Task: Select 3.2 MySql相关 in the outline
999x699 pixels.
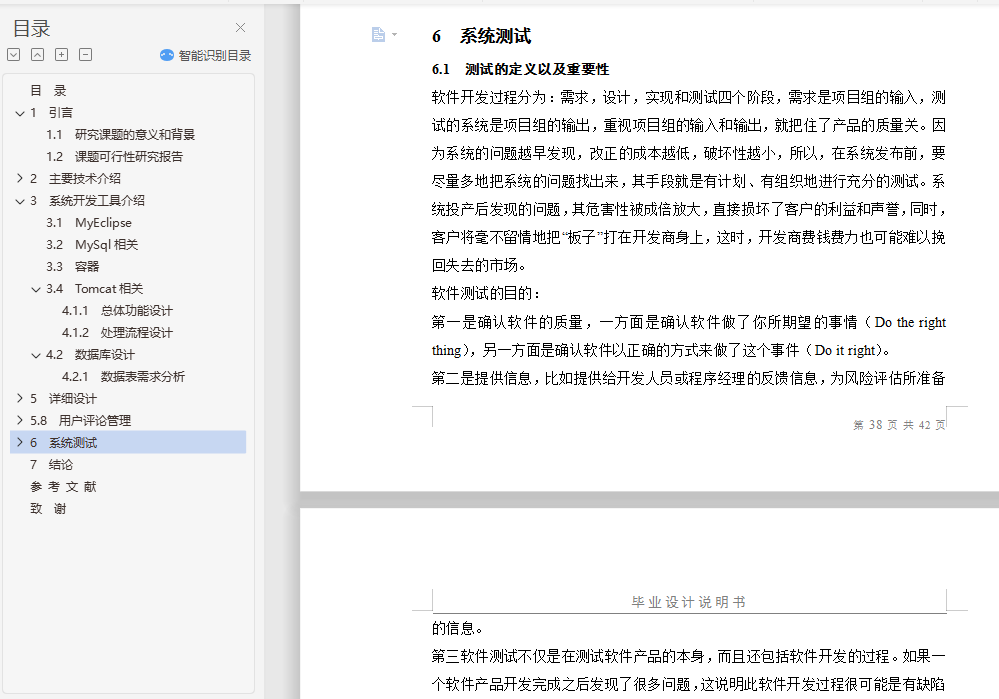Action: pos(92,245)
